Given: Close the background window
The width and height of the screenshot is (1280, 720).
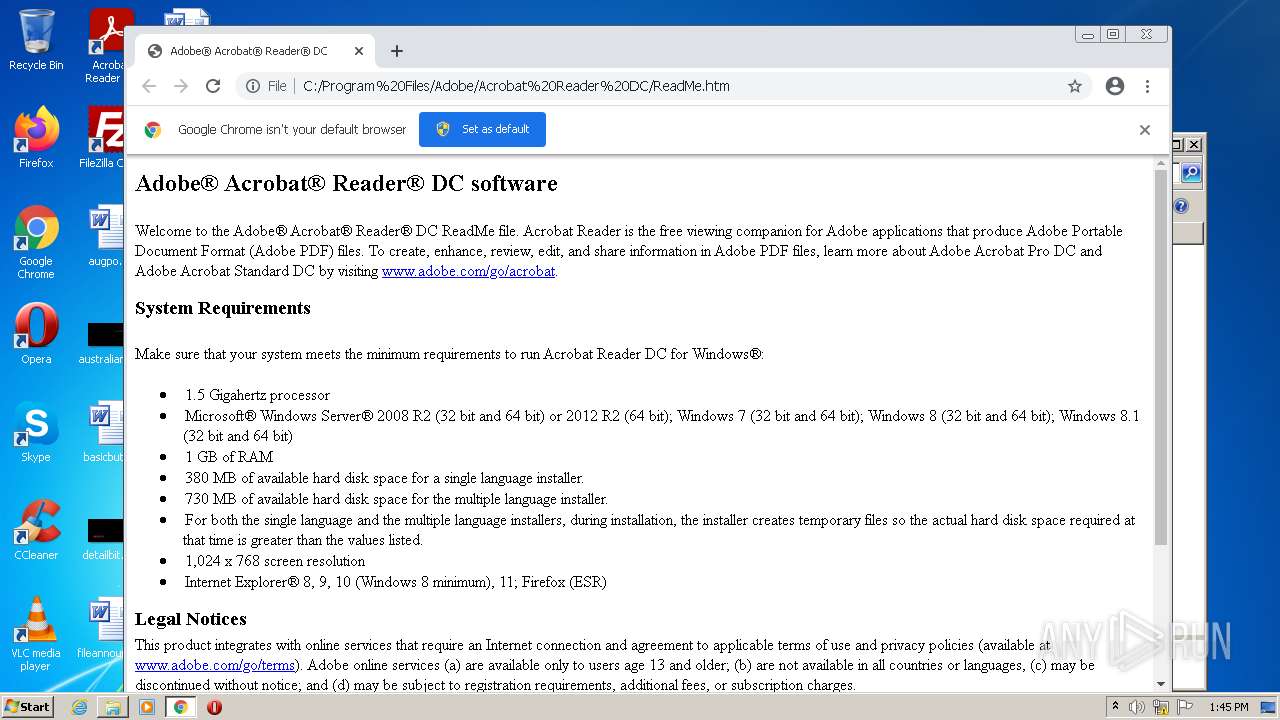Looking at the screenshot, I should (1193, 144).
